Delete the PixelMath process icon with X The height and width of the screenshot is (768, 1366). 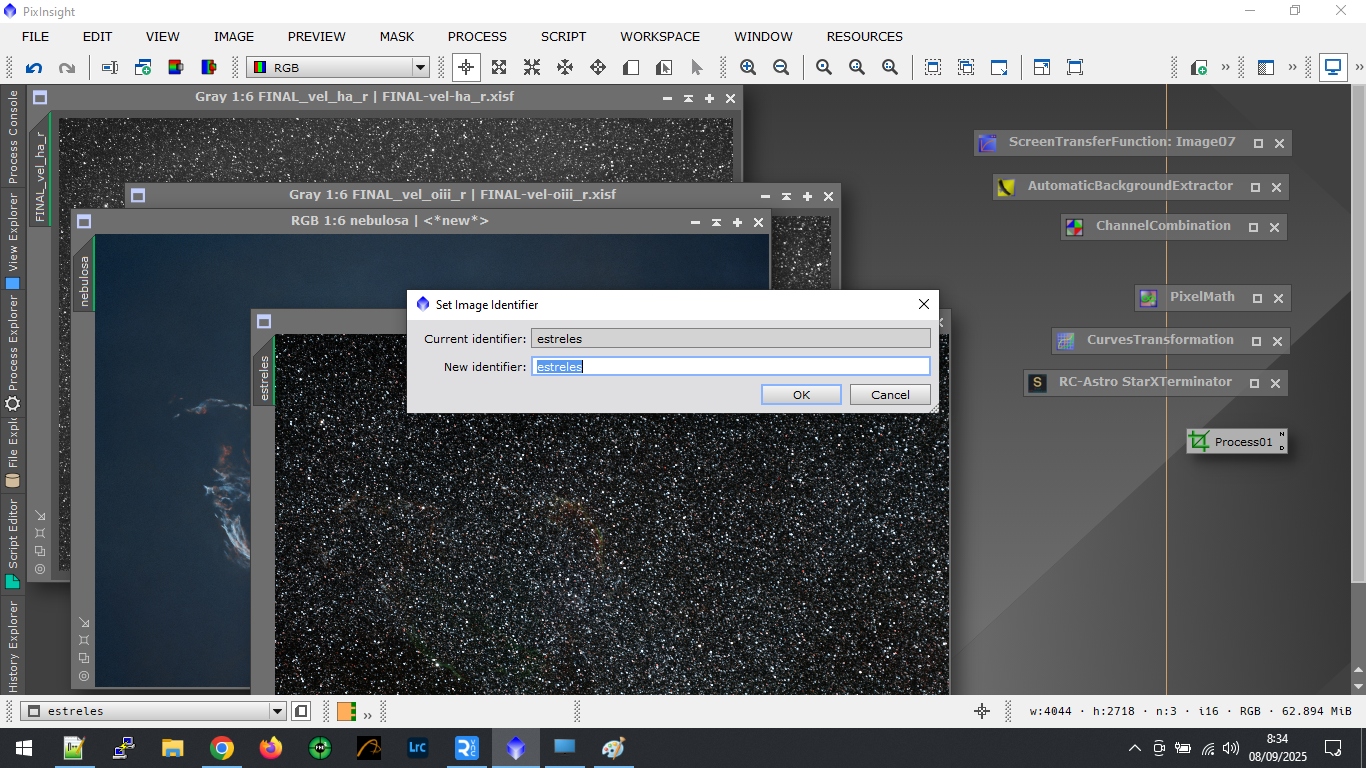pos(1277,298)
